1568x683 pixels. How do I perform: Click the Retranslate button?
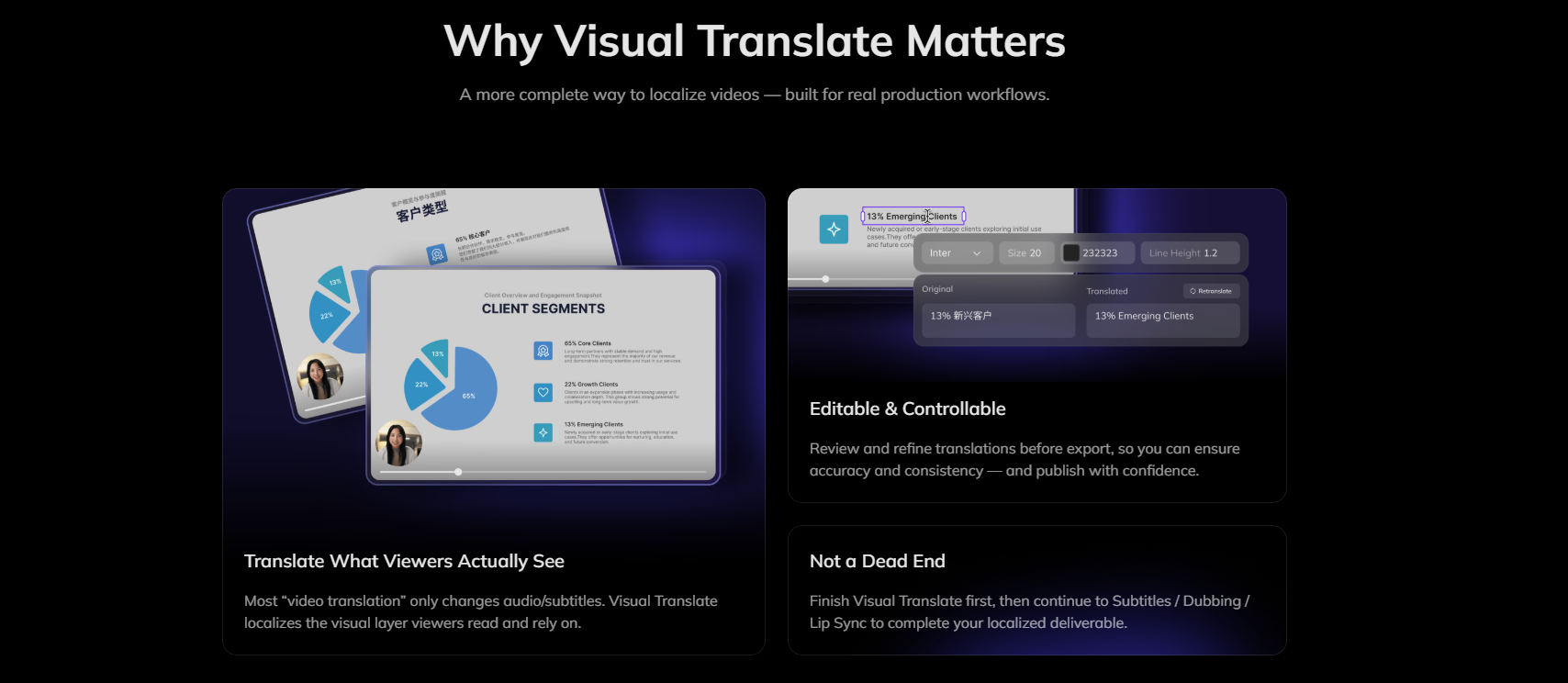pos(1211,291)
